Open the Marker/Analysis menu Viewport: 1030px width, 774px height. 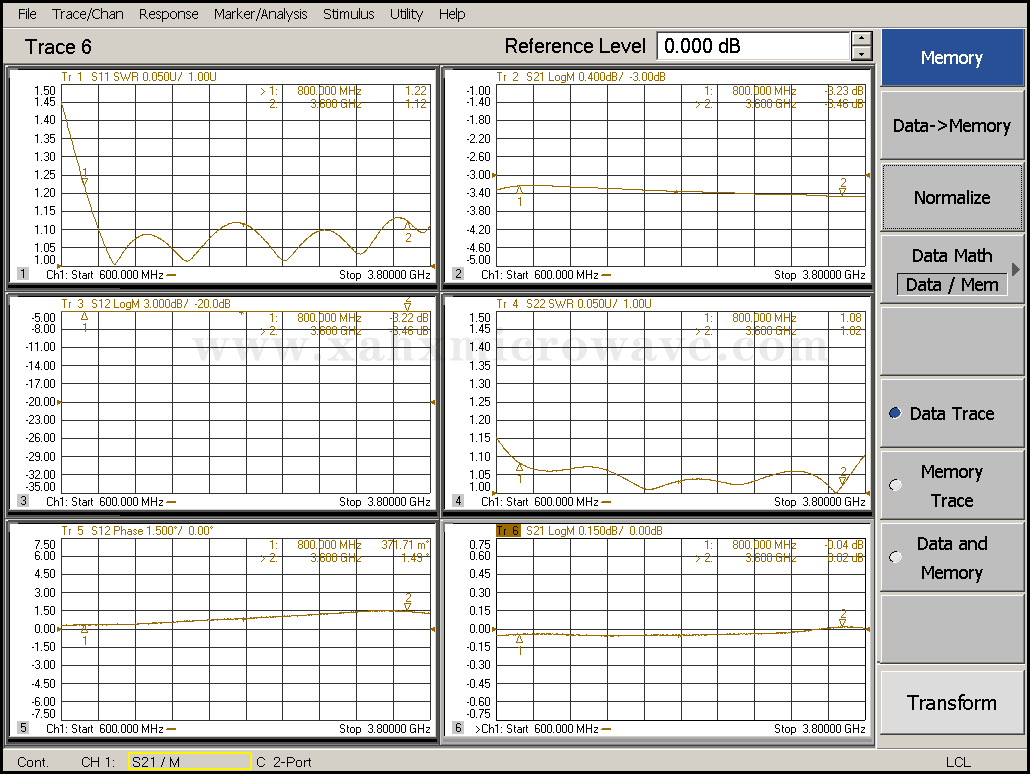point(260,14)
